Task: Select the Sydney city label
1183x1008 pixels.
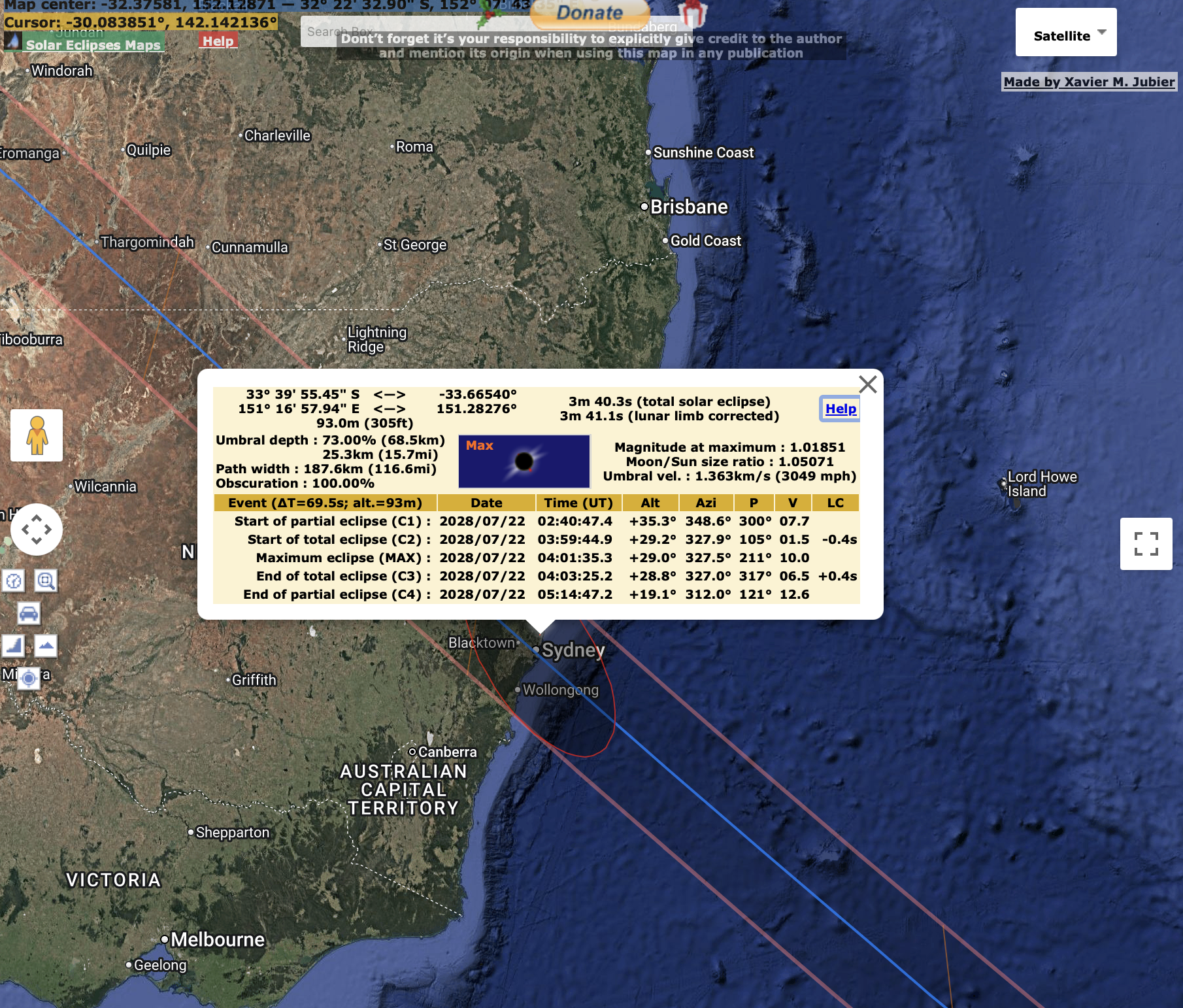Action: pyautogui.click(x=573, y=650)
